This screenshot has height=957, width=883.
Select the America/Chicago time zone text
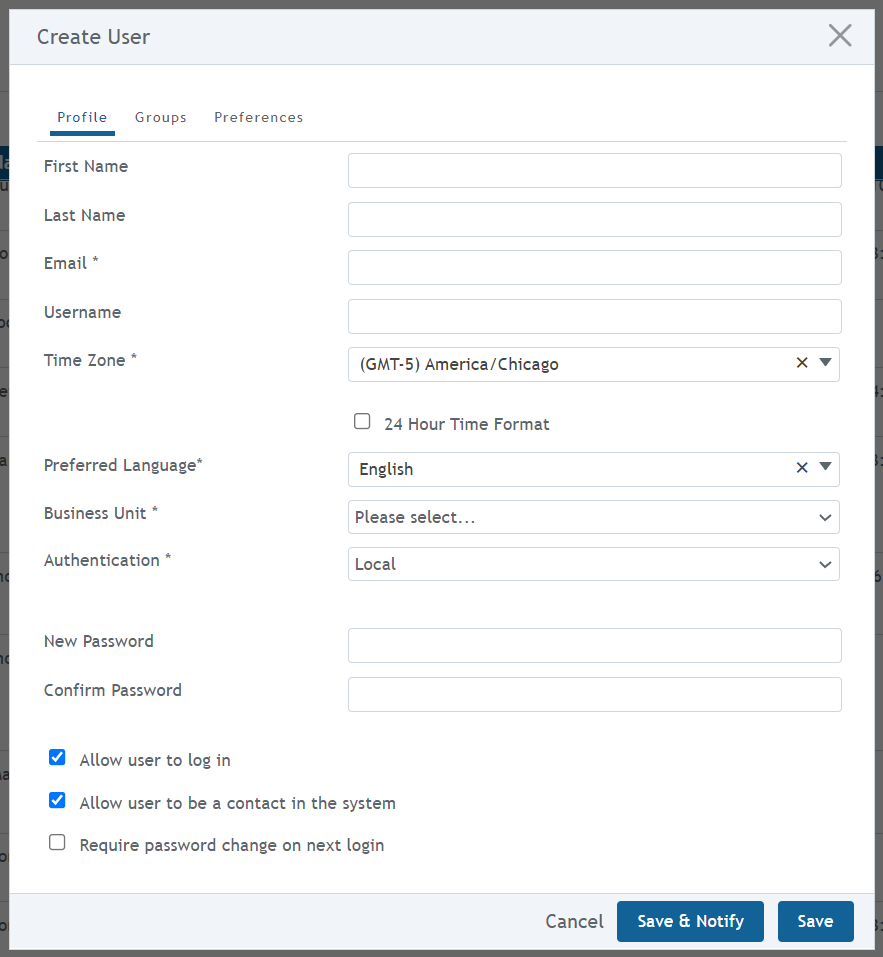[459, 364]
